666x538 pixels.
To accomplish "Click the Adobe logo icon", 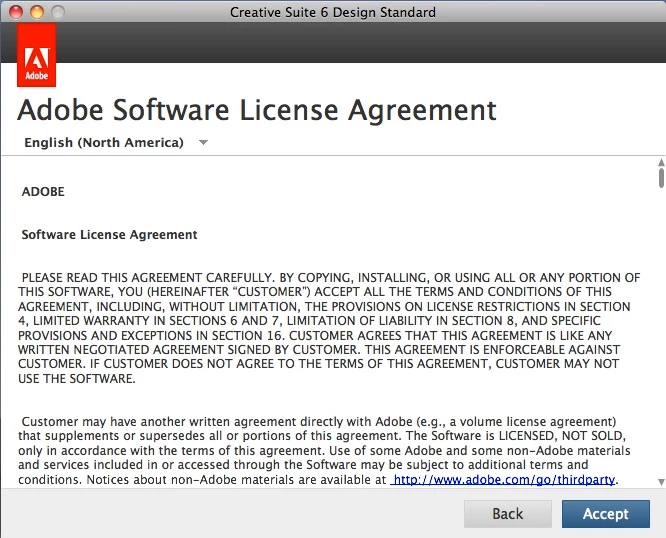I will click(37, 55).
